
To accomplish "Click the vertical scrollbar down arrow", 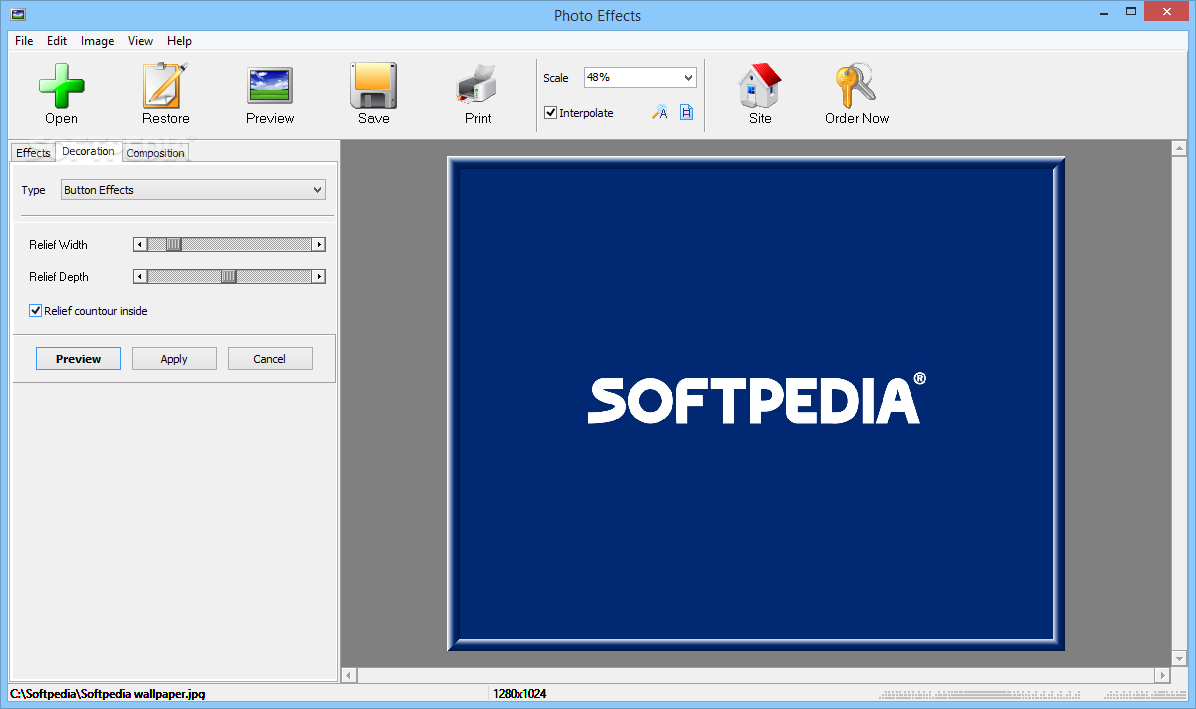I will click(1179, 658).
